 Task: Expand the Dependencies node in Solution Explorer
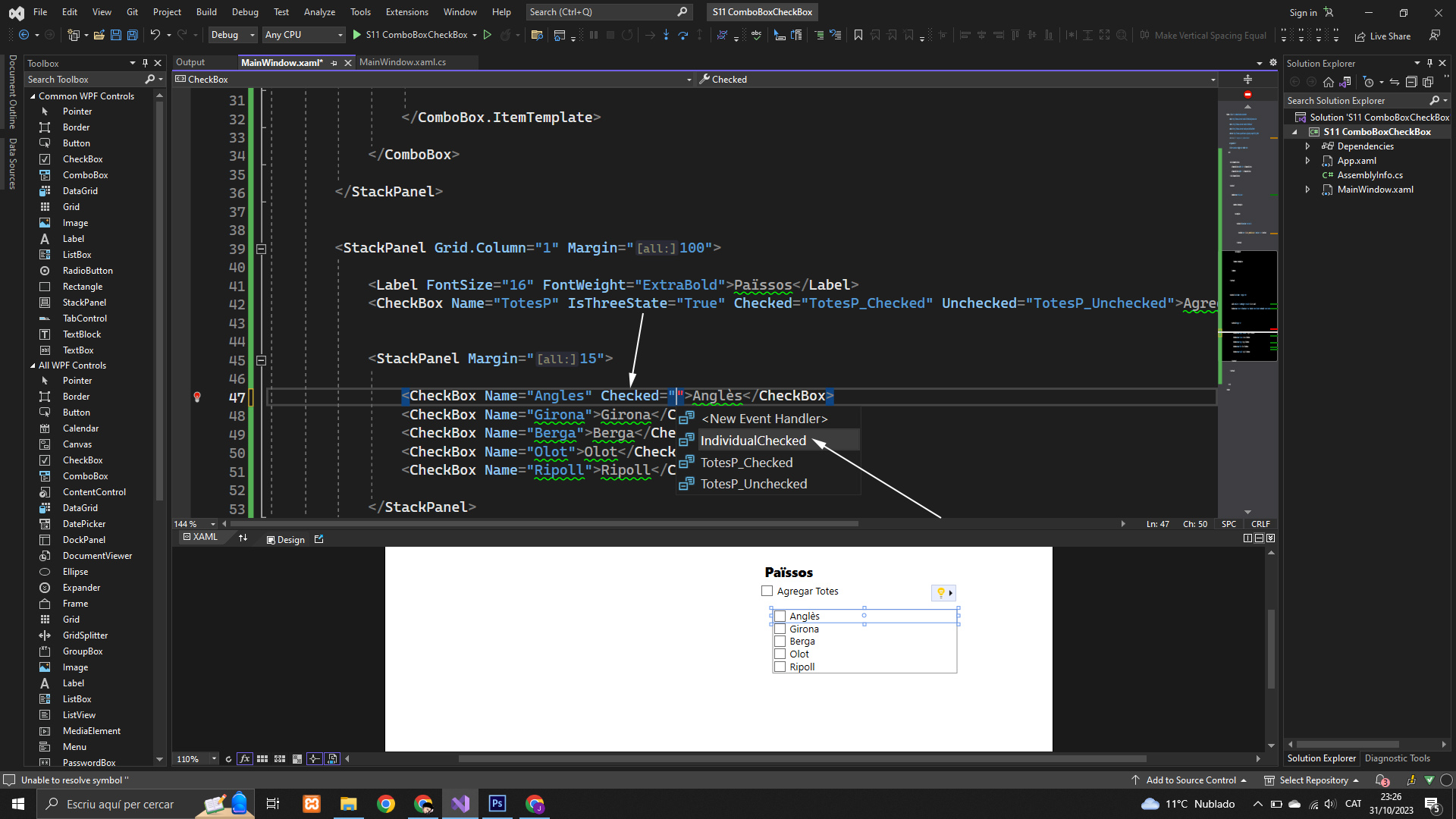coord(1307,146)
